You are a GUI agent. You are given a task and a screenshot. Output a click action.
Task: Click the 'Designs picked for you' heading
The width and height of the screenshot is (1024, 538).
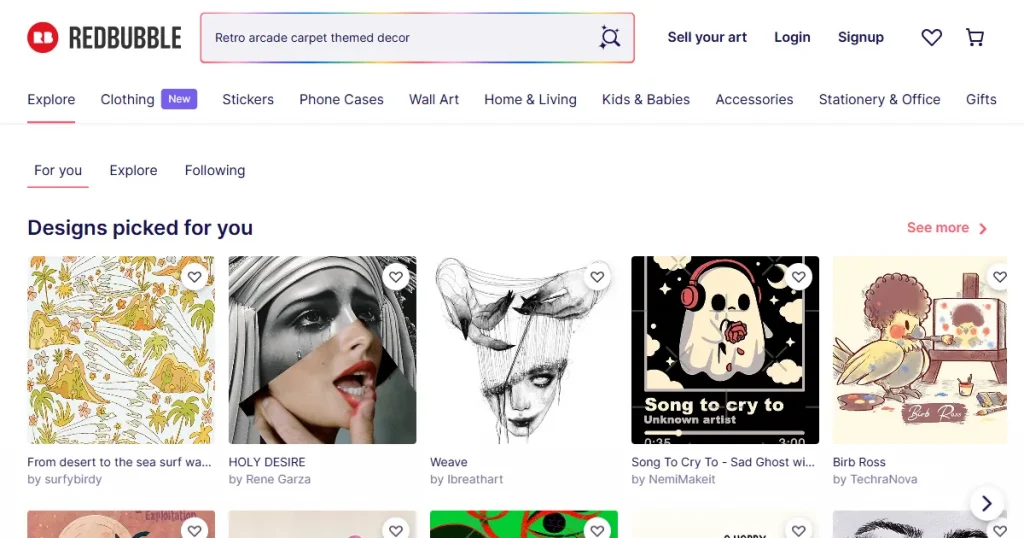click(x=140, y=228)
